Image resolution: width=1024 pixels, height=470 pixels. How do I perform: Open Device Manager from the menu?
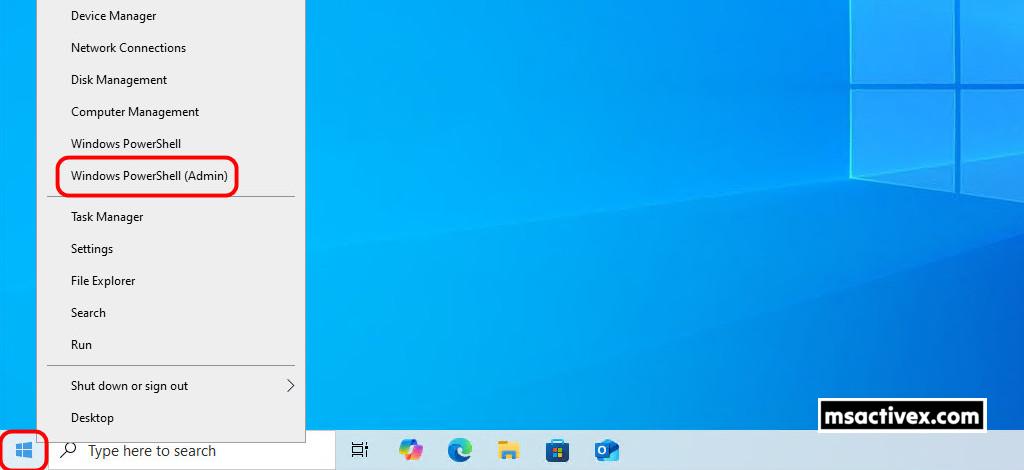click(x=113, y=16)
